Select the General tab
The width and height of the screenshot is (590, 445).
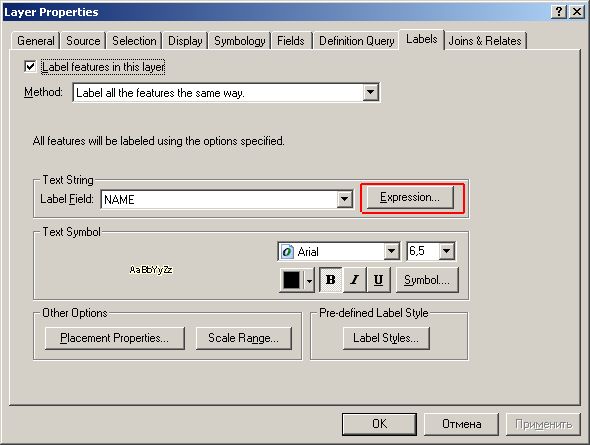36,41
